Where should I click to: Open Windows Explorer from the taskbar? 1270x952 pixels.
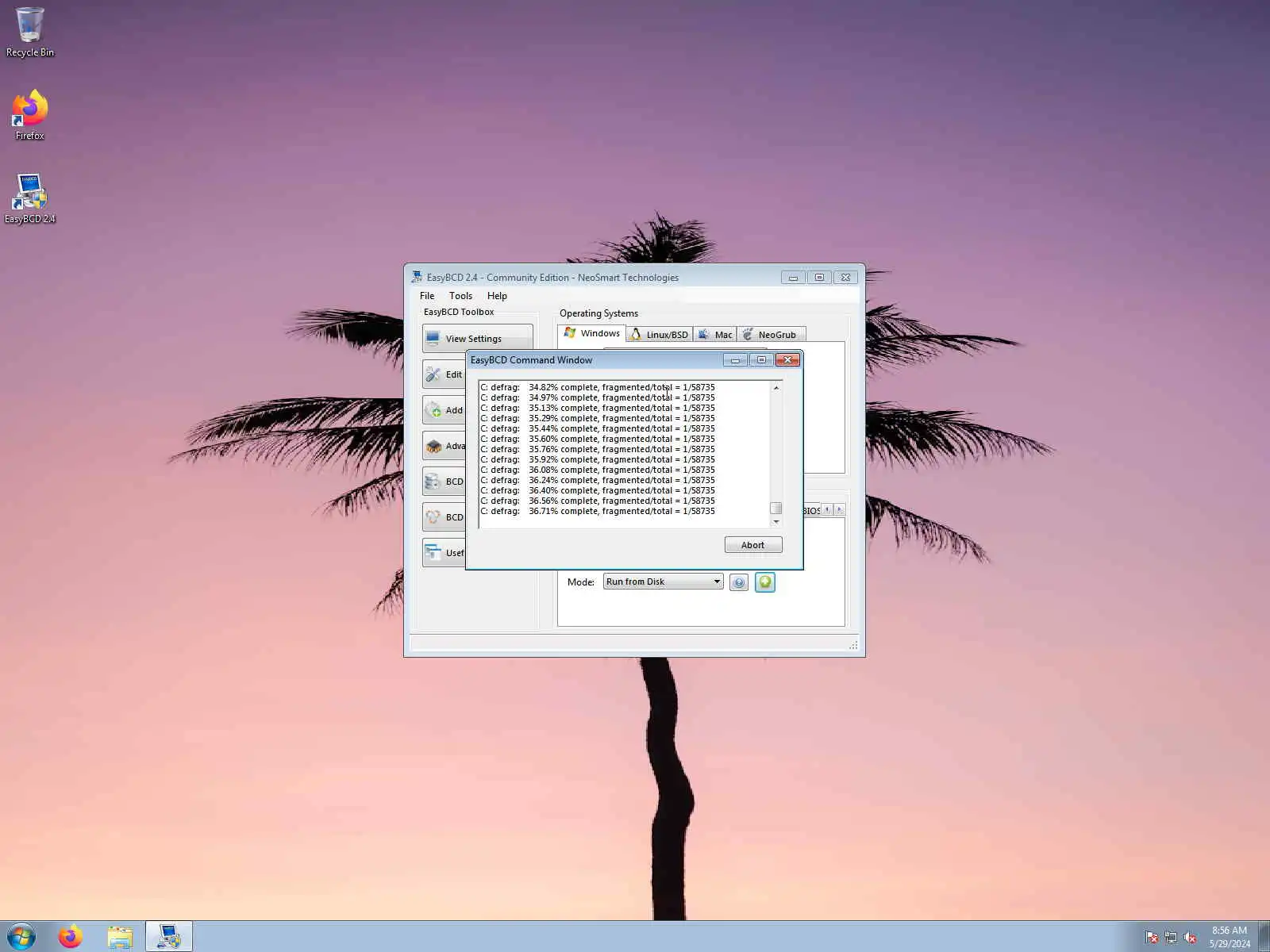point(120,937)
